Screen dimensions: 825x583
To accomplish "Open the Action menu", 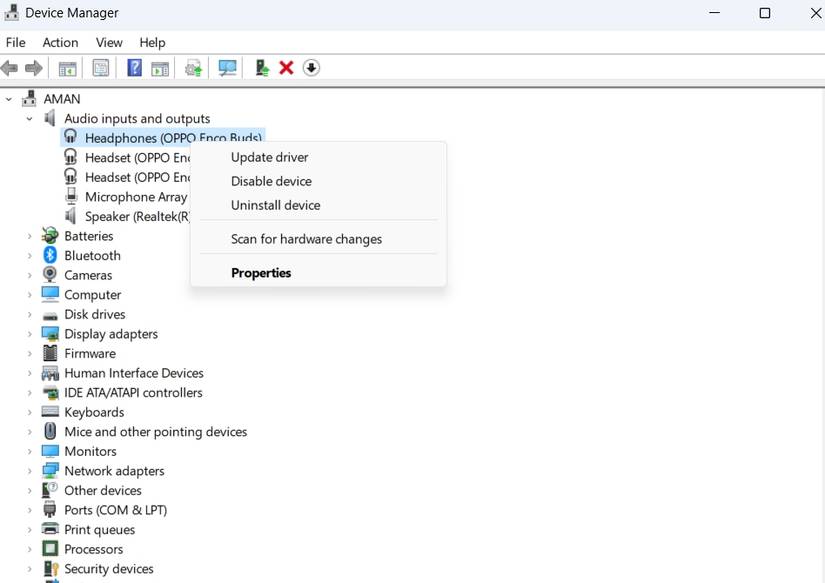I will coord(60,42).
